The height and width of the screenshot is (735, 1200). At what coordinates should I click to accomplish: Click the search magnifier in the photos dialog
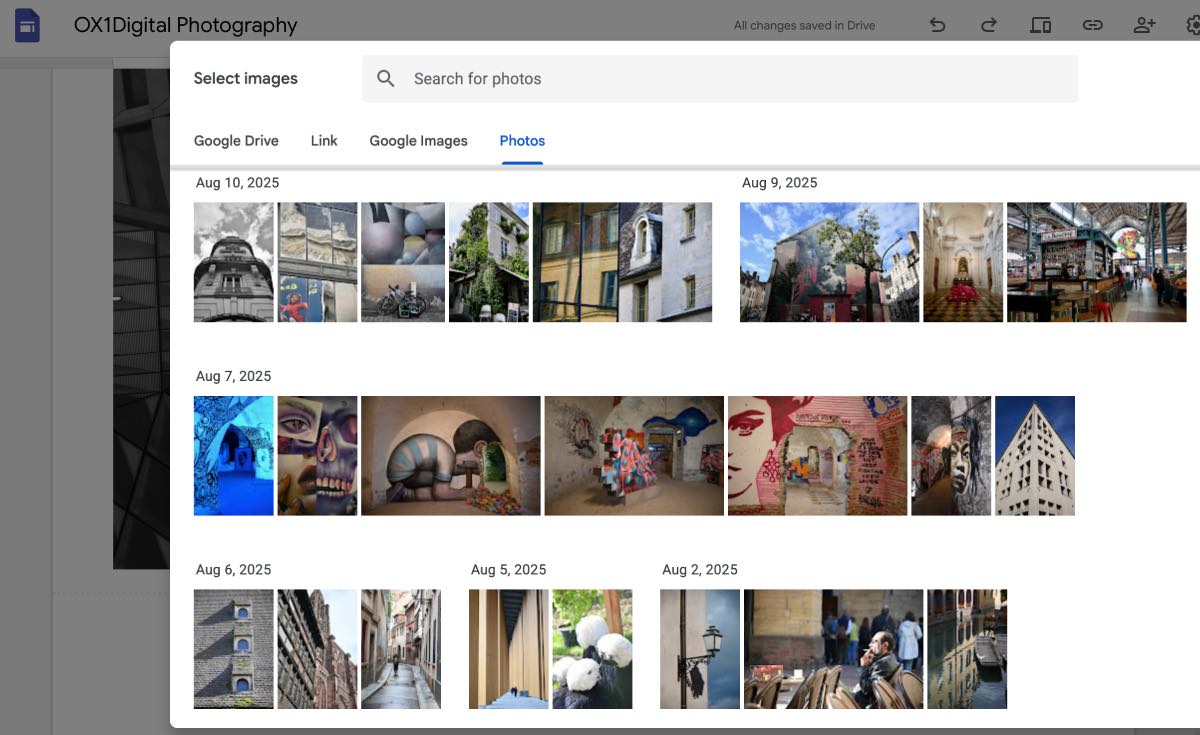click(386, 77)
